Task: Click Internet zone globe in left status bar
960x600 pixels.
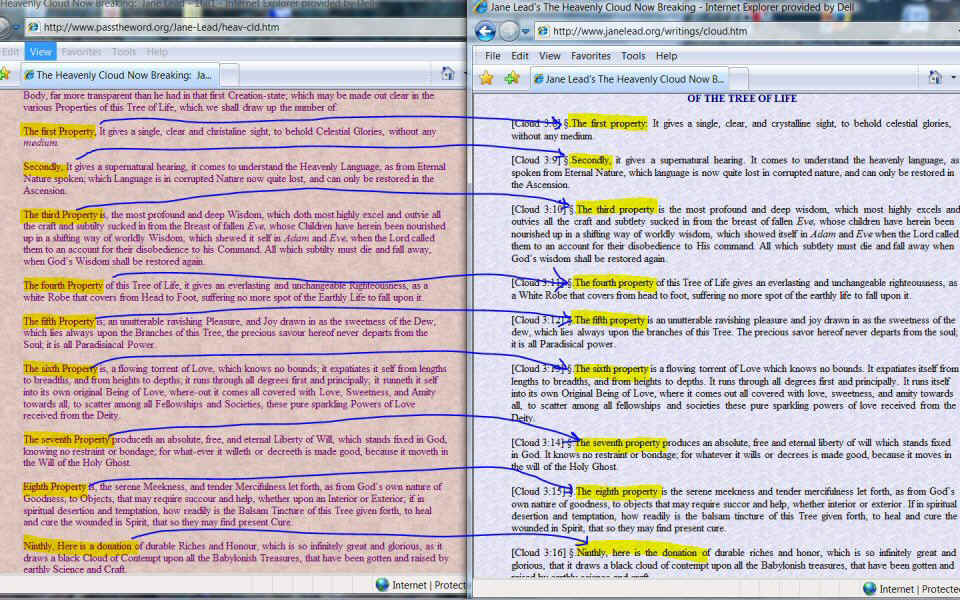Action: [382, 585]
